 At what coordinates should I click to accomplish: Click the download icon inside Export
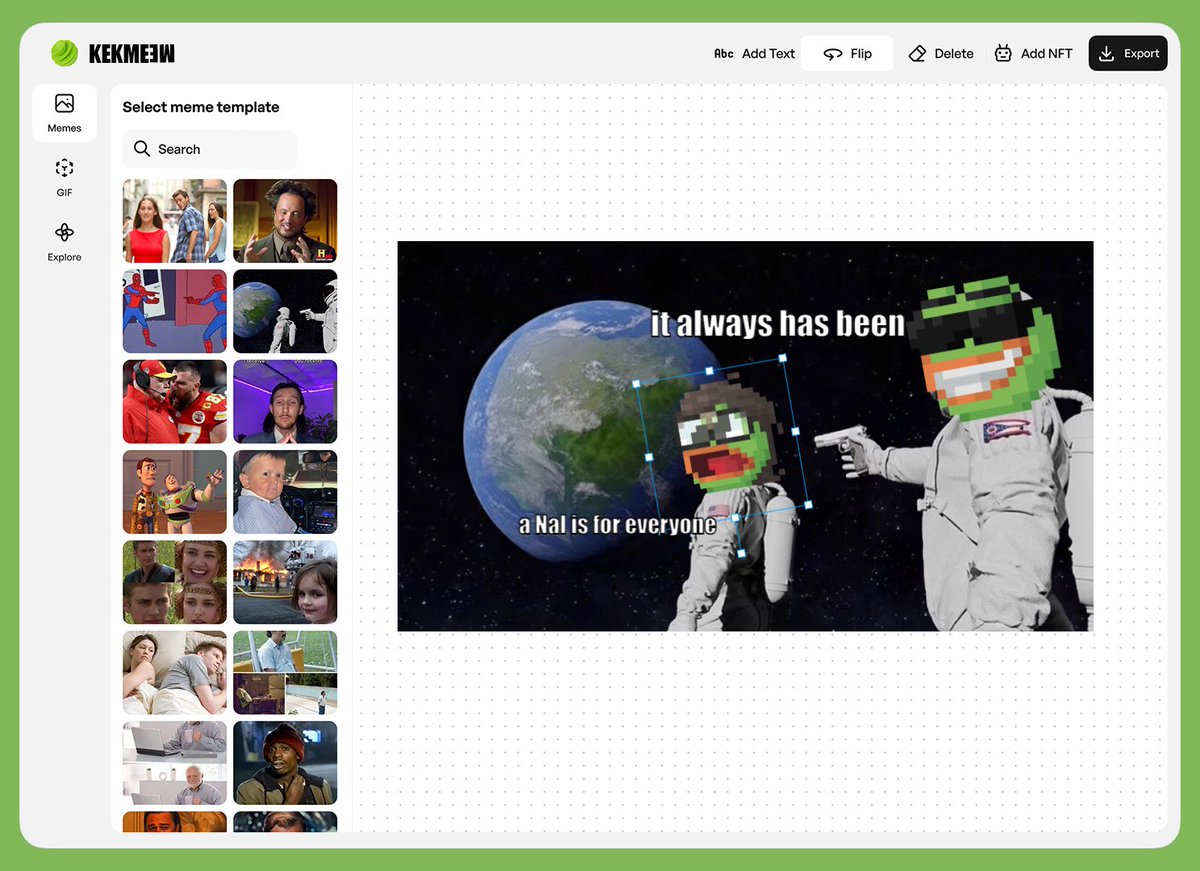pyautogui.click(x=1105, y=53)
